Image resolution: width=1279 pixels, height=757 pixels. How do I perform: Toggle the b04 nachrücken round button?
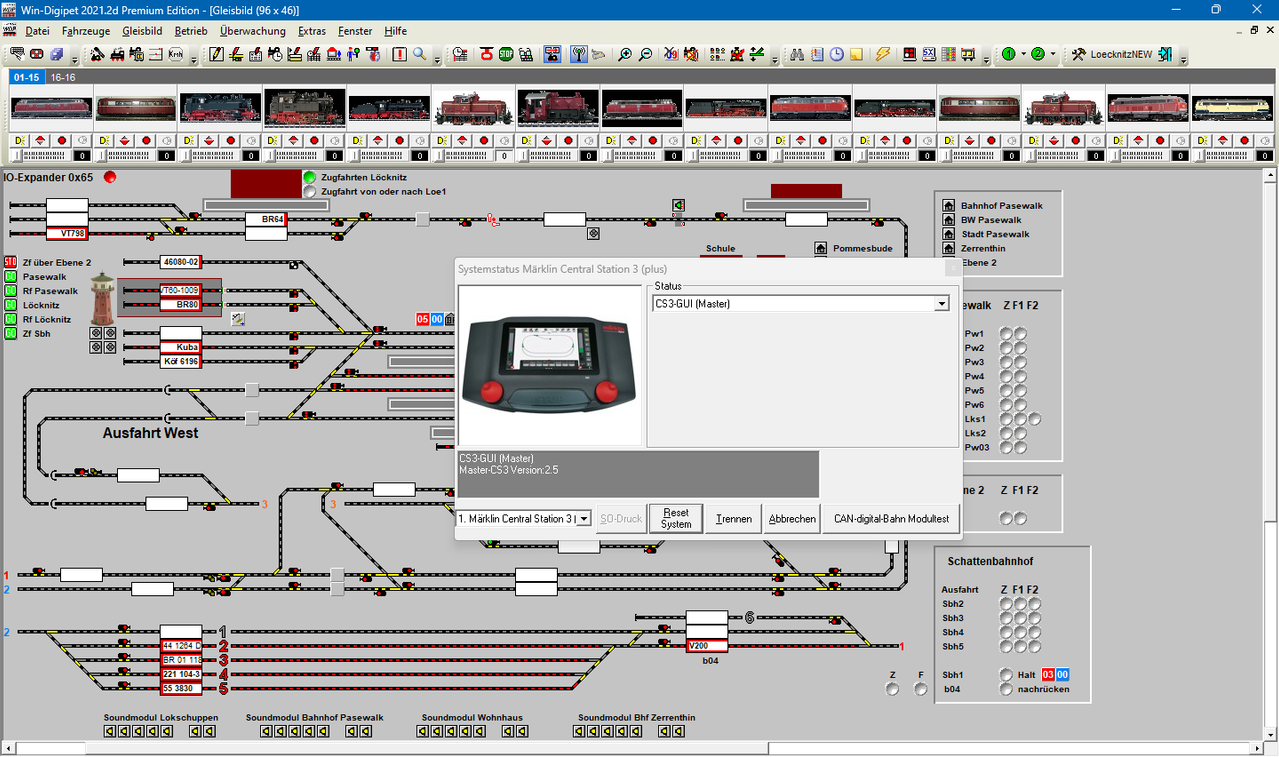click(1006, 689)
